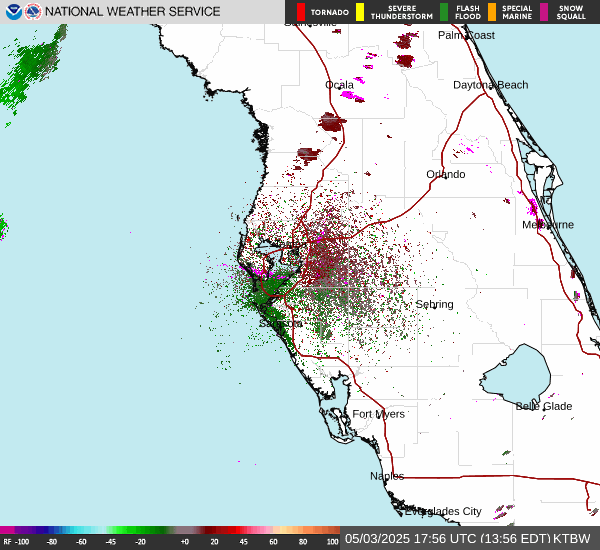Click the Fort Myers city label
This screenshot has height=550, width=600.
click(378, 414)
